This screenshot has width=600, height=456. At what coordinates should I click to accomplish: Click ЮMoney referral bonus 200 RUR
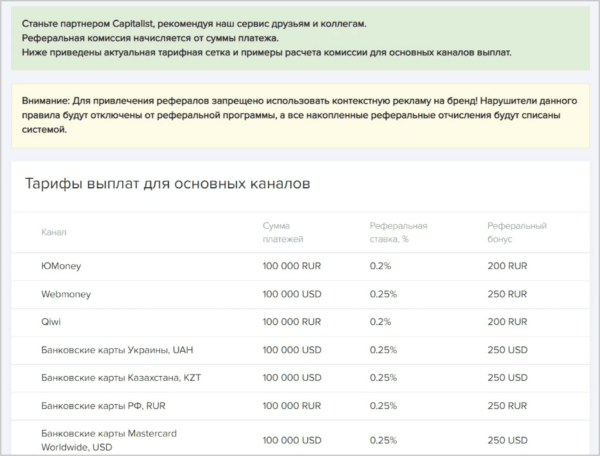pyautogui.click(x=507, y=266)
